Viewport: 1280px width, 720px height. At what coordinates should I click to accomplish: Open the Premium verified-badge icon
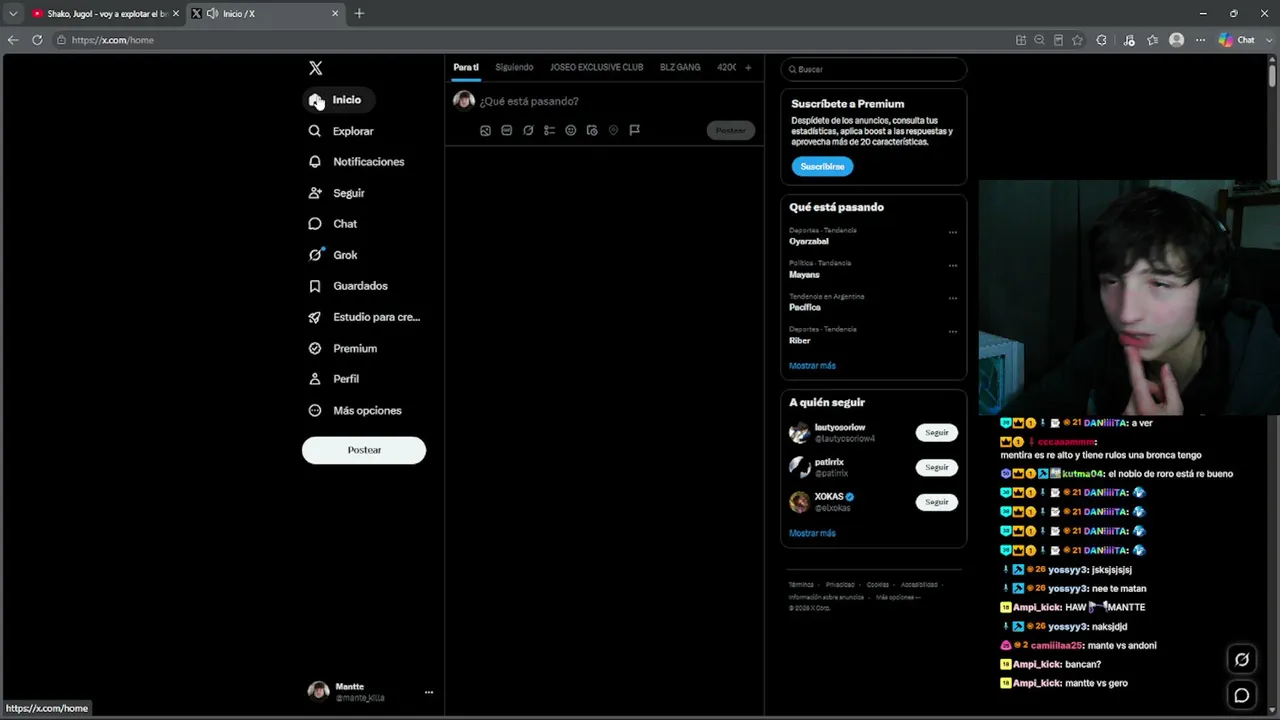315,348
